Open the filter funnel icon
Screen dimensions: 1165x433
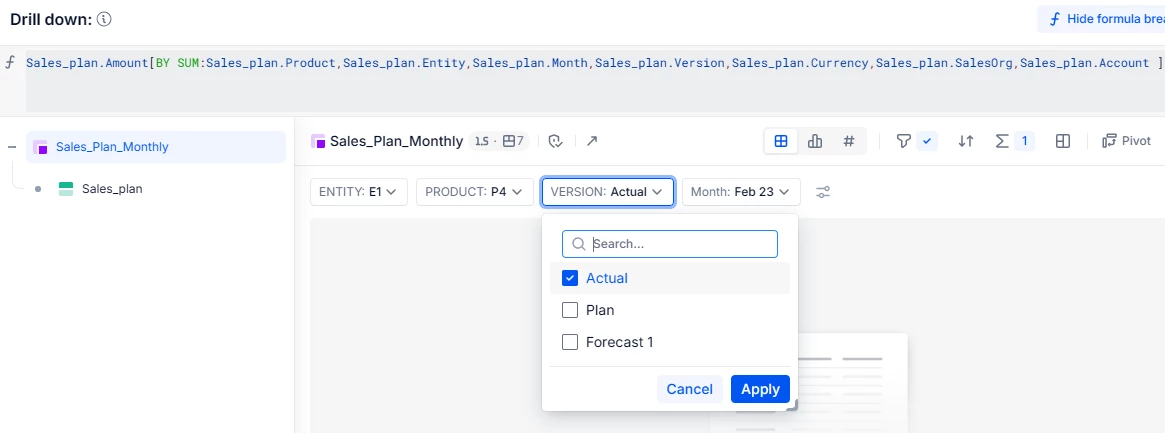(x=904, y=142)
